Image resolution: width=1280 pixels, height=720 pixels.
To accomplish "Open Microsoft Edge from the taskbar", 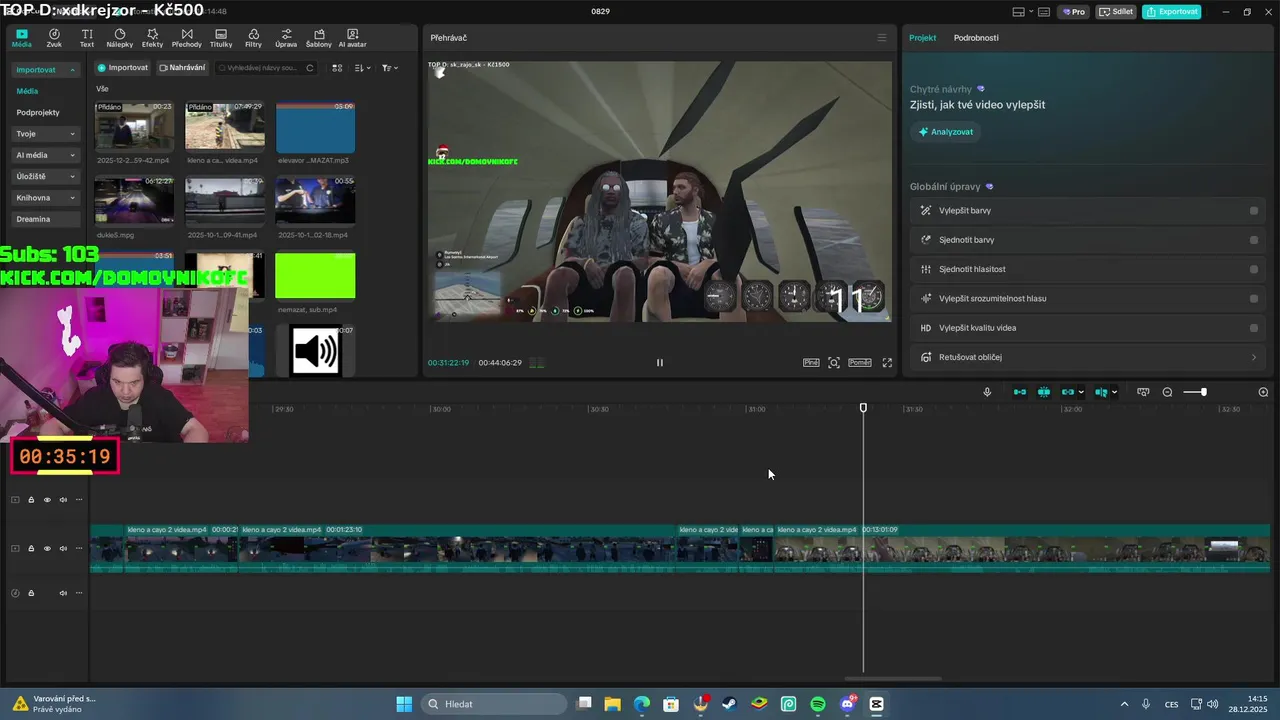I will click(642, 704).
